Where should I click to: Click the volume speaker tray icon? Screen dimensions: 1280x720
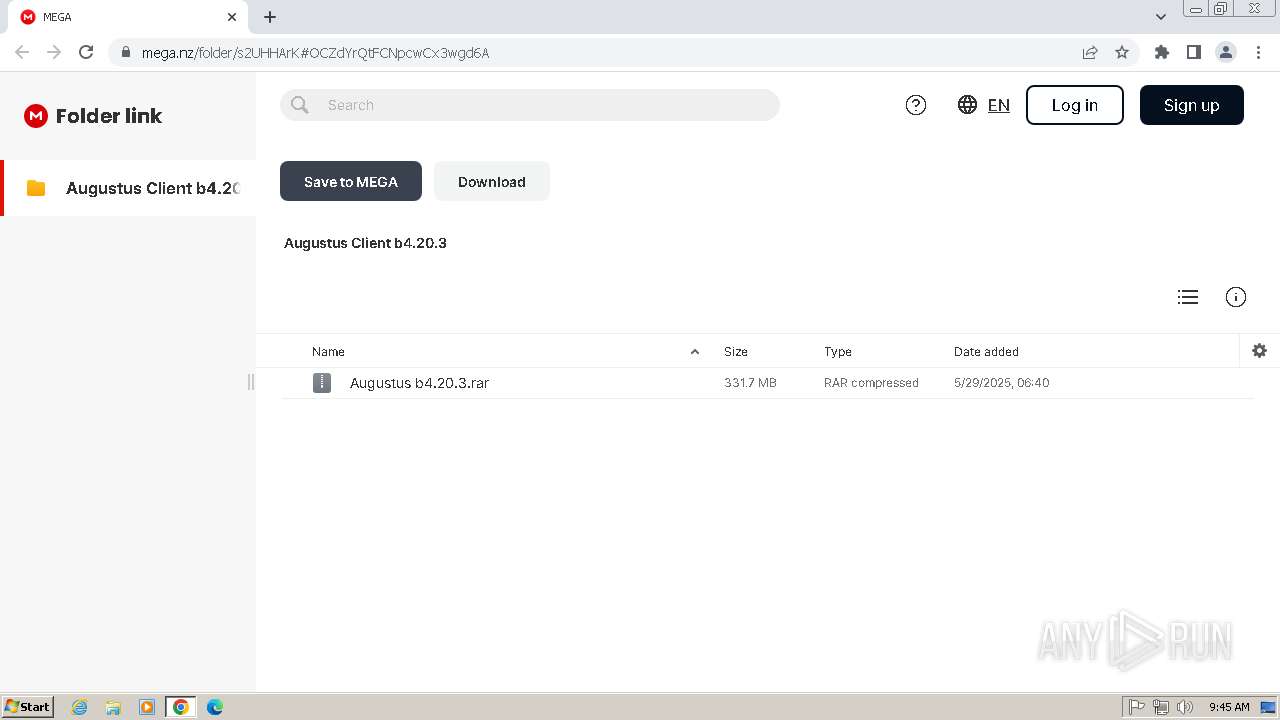pyautogui.click(x=1185, y=707)
